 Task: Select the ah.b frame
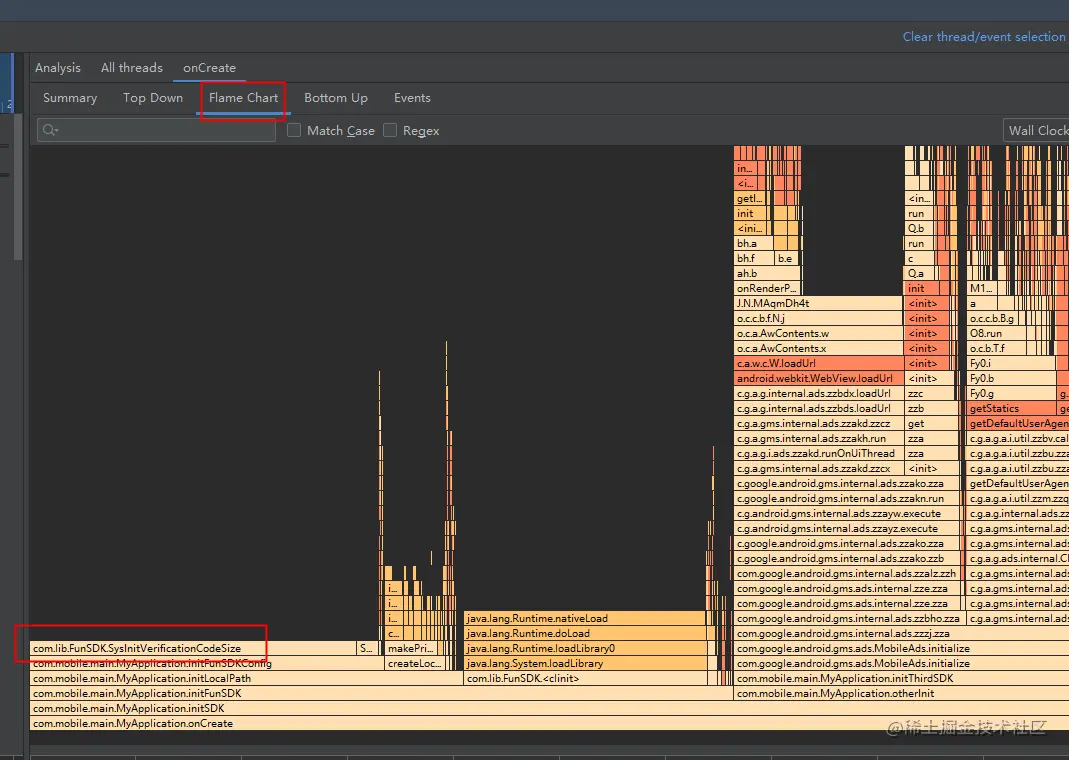point(766,273)
